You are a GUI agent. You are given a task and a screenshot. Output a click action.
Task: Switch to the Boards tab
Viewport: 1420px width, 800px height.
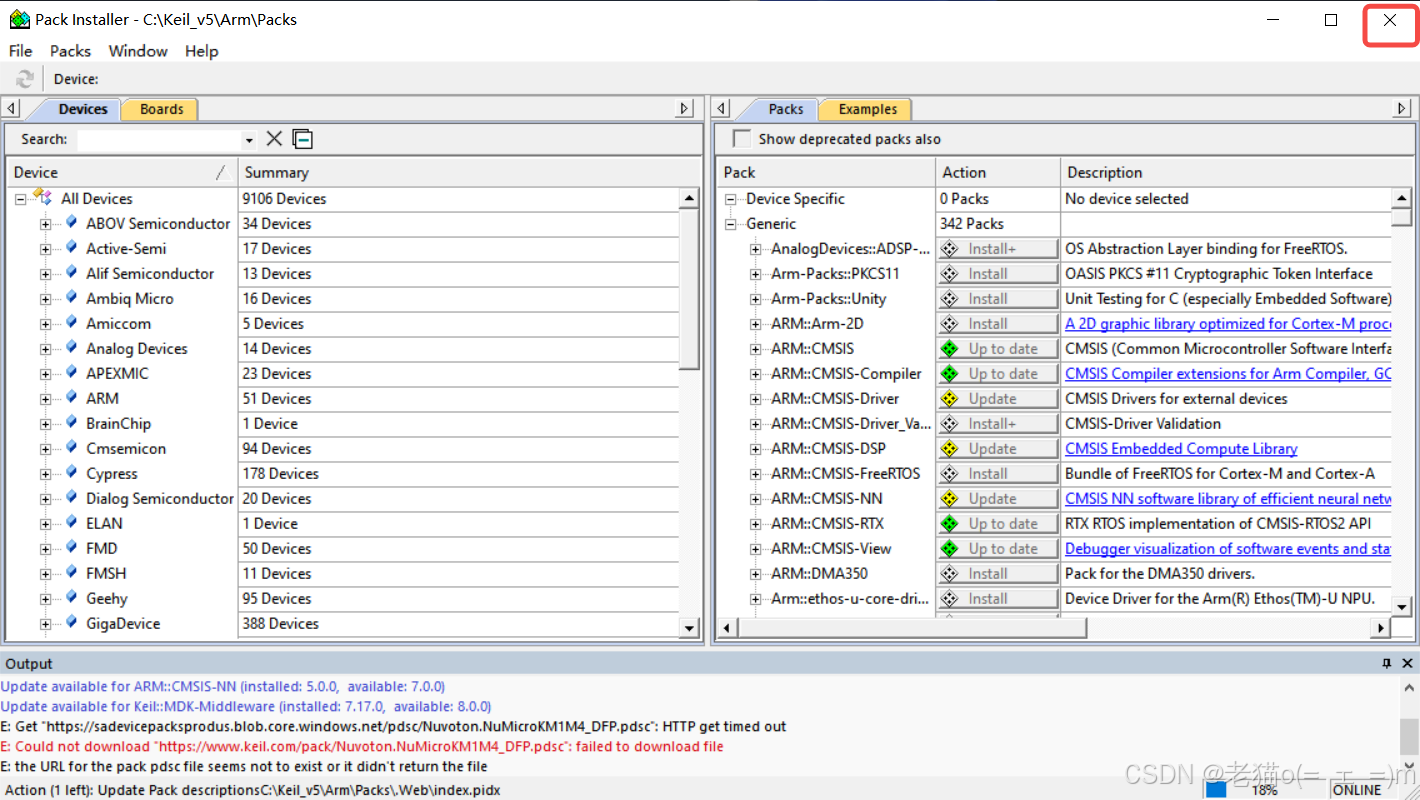tap(161, 109)
